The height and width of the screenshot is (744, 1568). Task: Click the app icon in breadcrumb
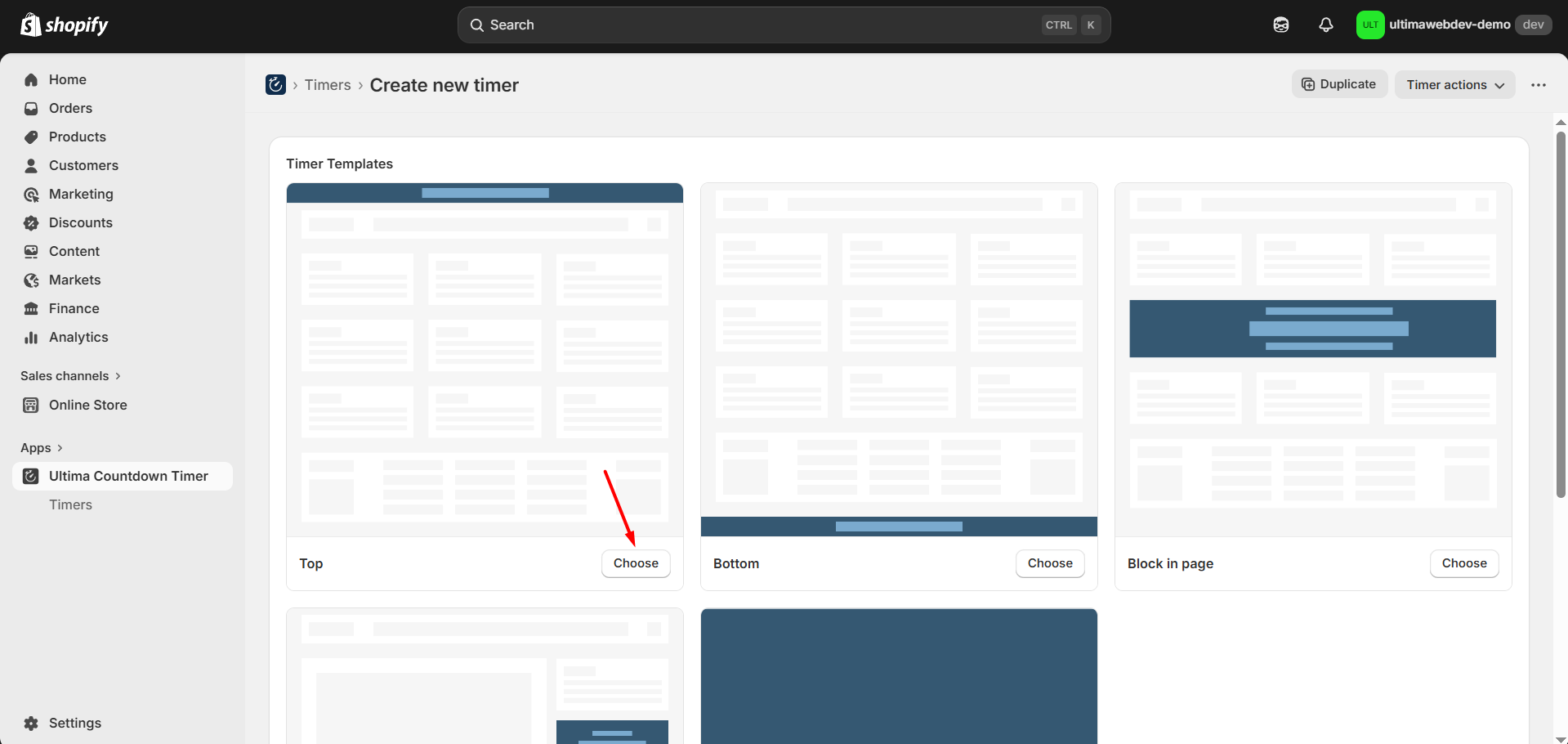[x=275, y=84]
